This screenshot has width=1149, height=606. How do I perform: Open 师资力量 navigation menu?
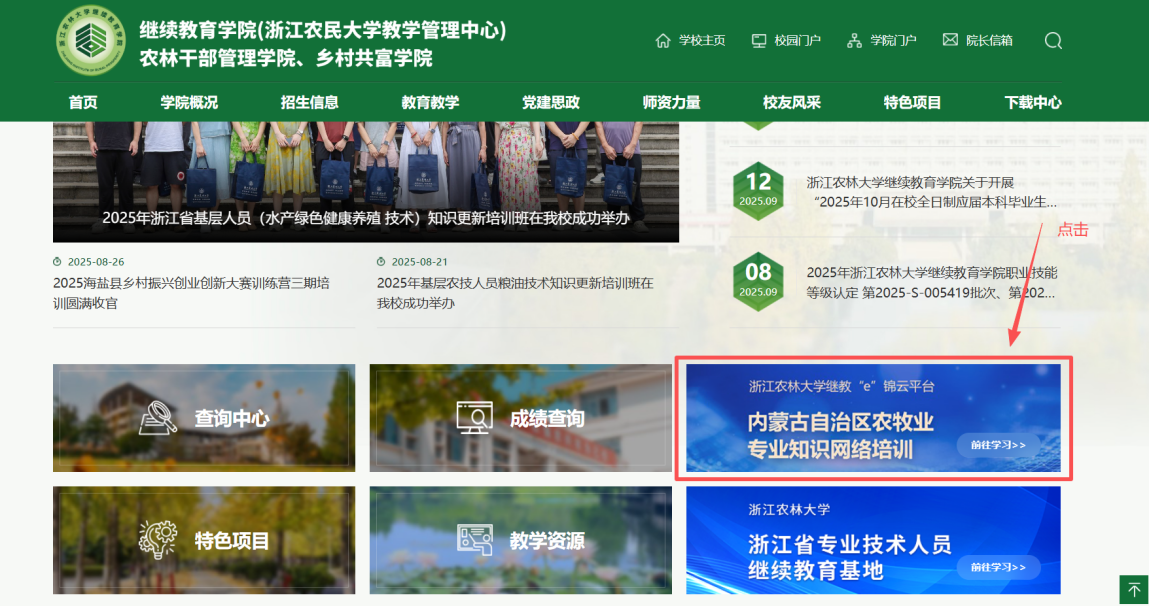[671, 102]
